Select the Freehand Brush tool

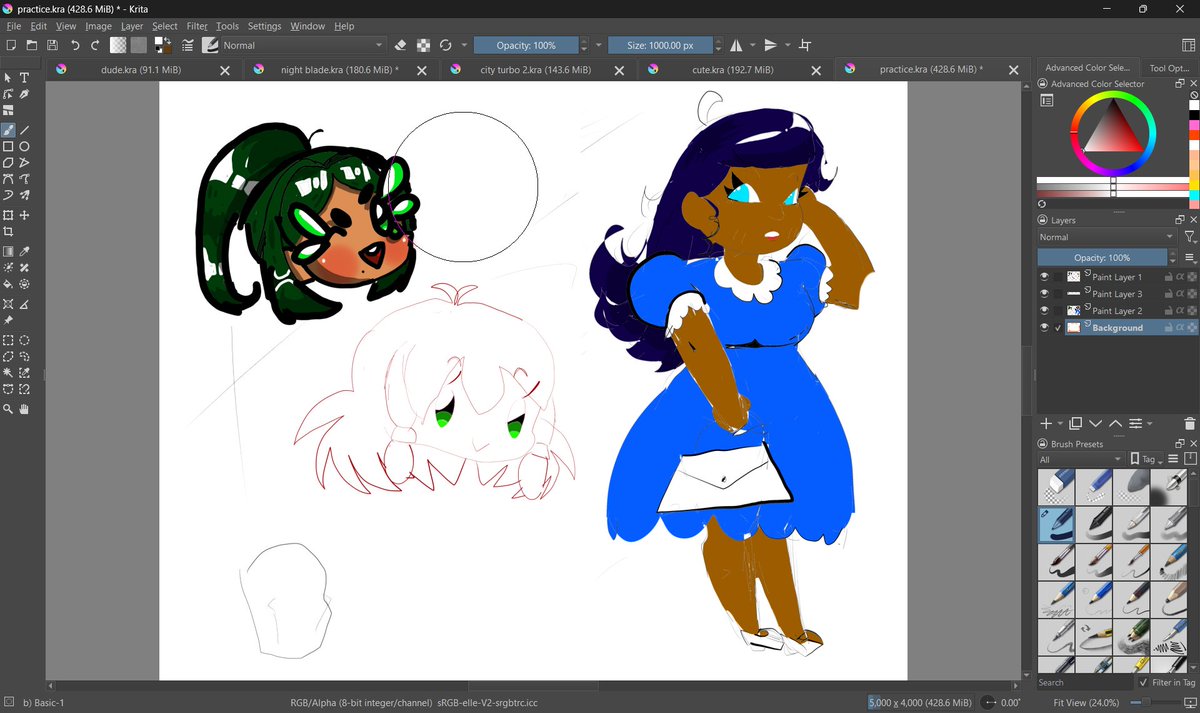click(8, 131)
